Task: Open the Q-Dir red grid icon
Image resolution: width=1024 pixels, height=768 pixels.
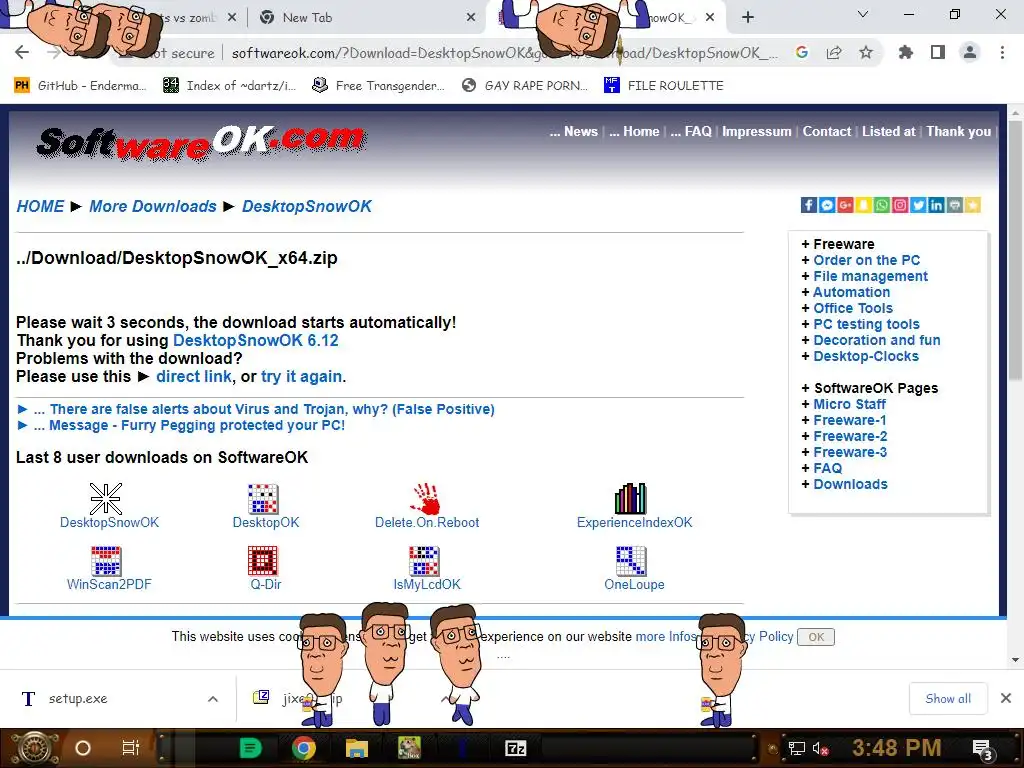Action: 263,560
